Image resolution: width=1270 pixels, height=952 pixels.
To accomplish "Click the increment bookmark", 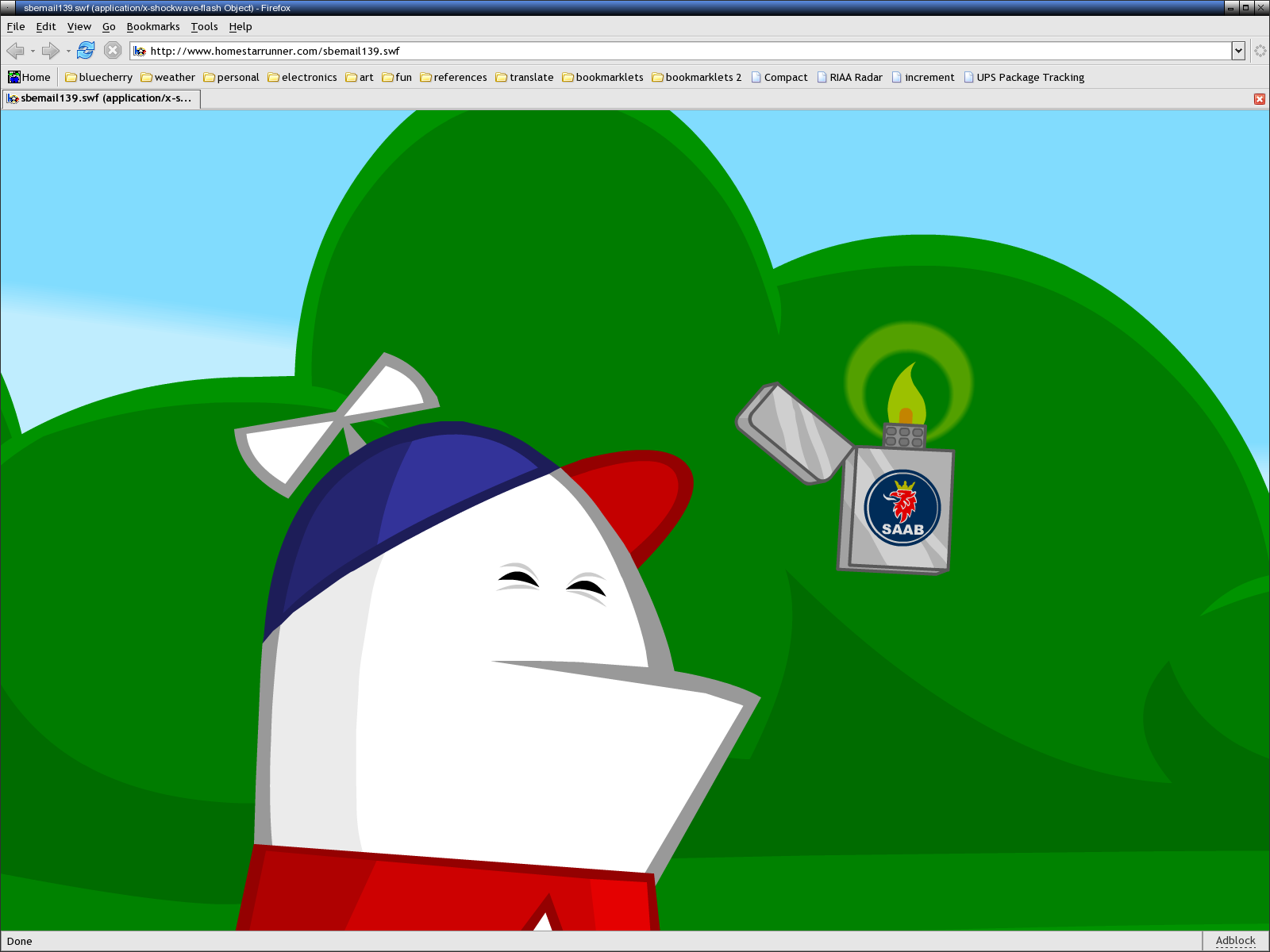I will [923, 77].
